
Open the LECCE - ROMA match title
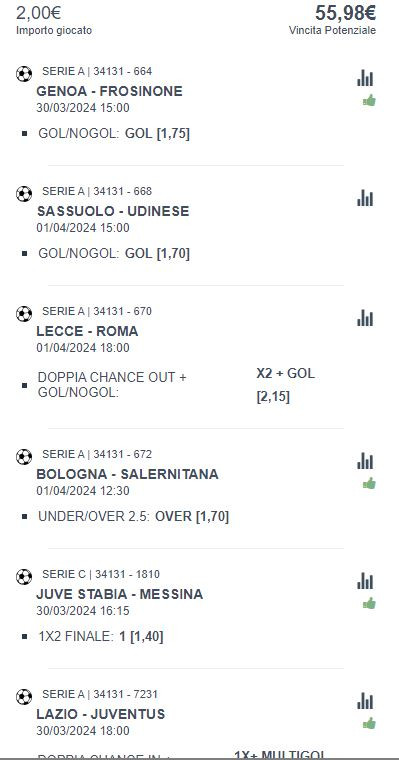(87, 332)
